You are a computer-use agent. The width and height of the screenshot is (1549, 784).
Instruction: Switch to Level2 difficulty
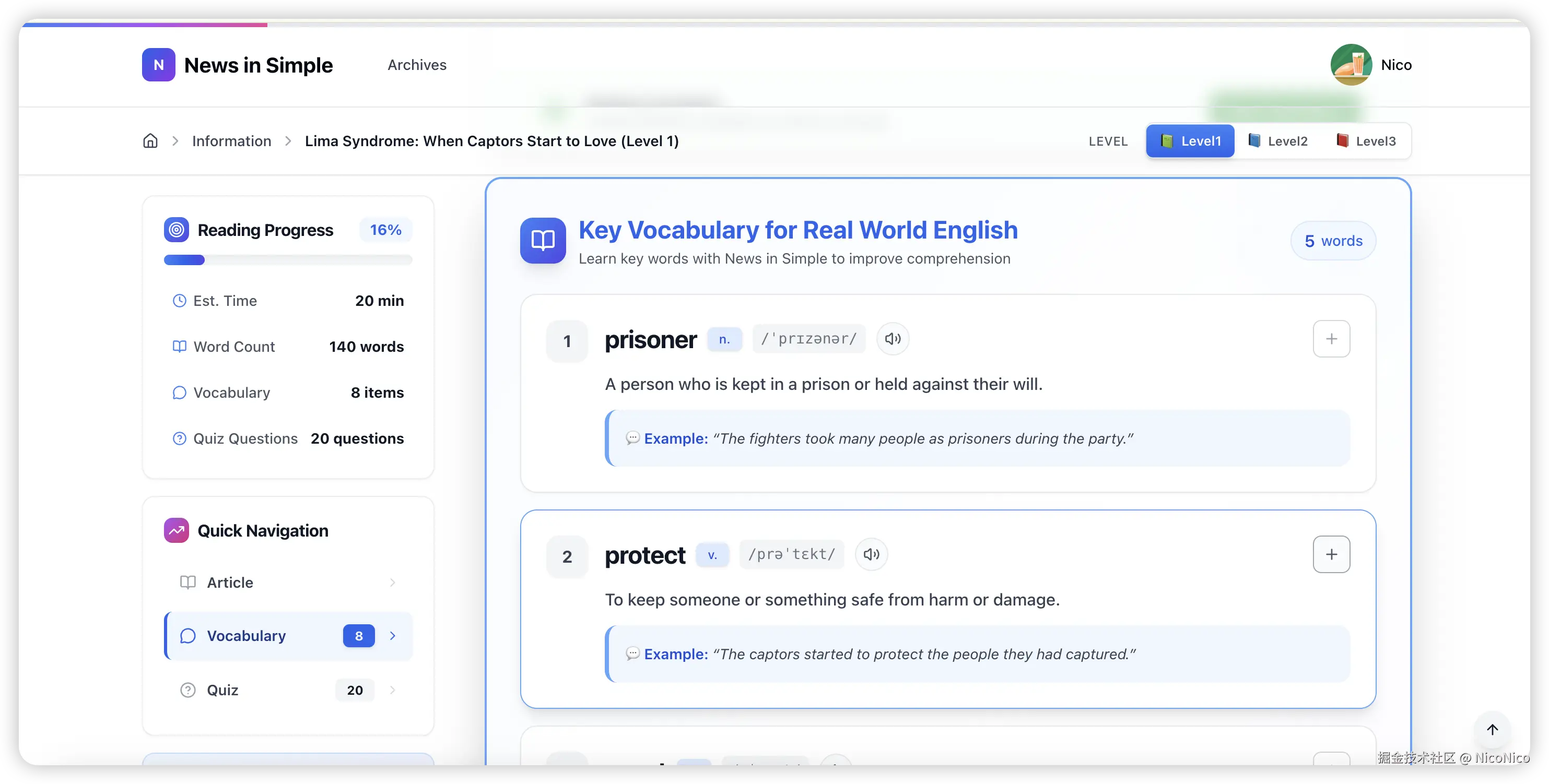[1278, 141]
